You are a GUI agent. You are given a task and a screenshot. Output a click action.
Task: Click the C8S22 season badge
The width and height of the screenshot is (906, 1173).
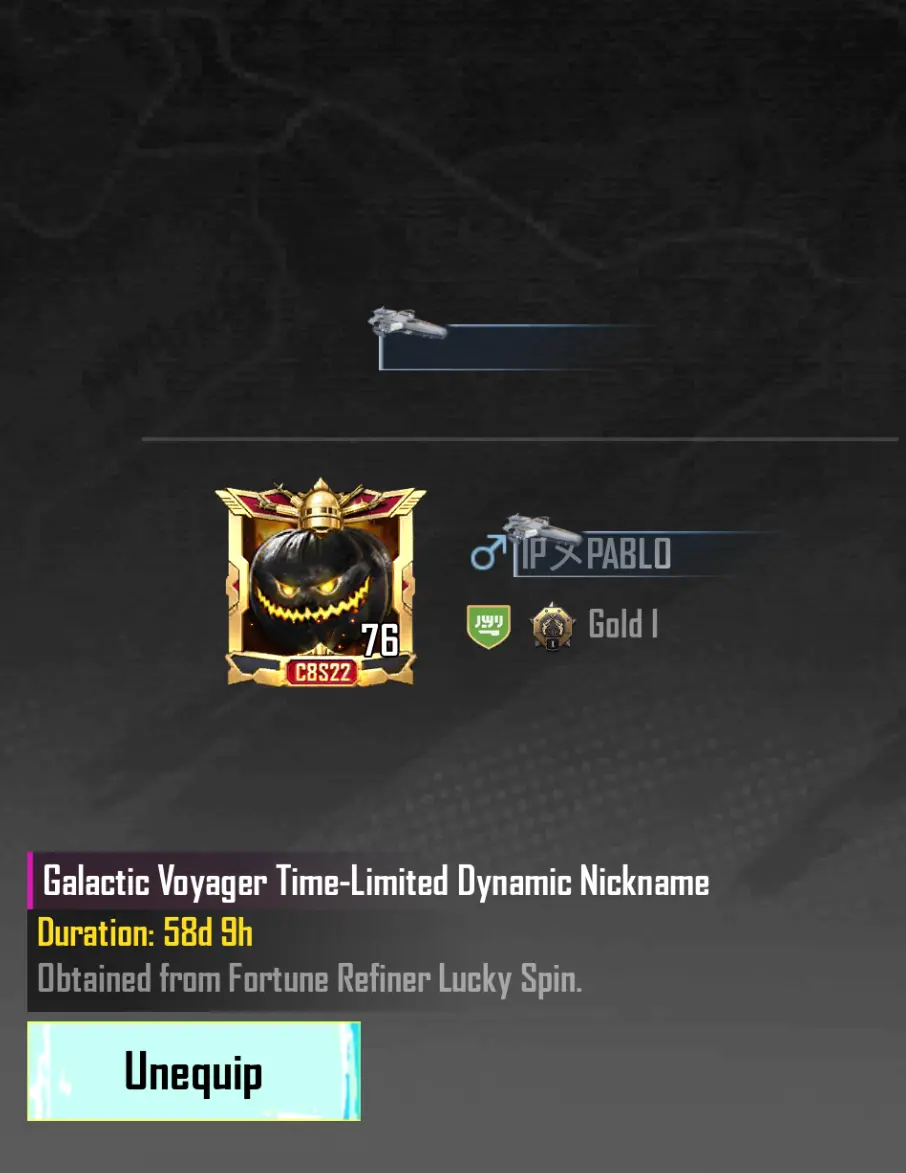(x=322, y=672)
